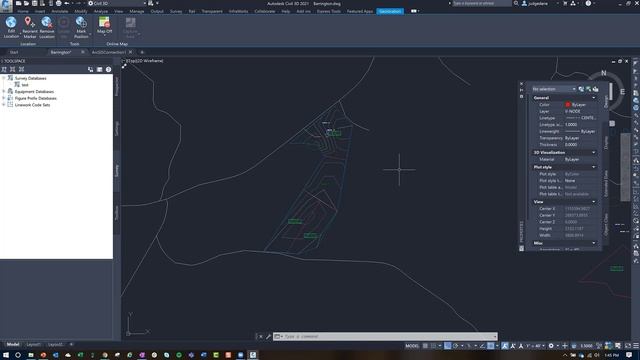
Task: Open the Analyze ribbon tab
Action: point(101,11)
